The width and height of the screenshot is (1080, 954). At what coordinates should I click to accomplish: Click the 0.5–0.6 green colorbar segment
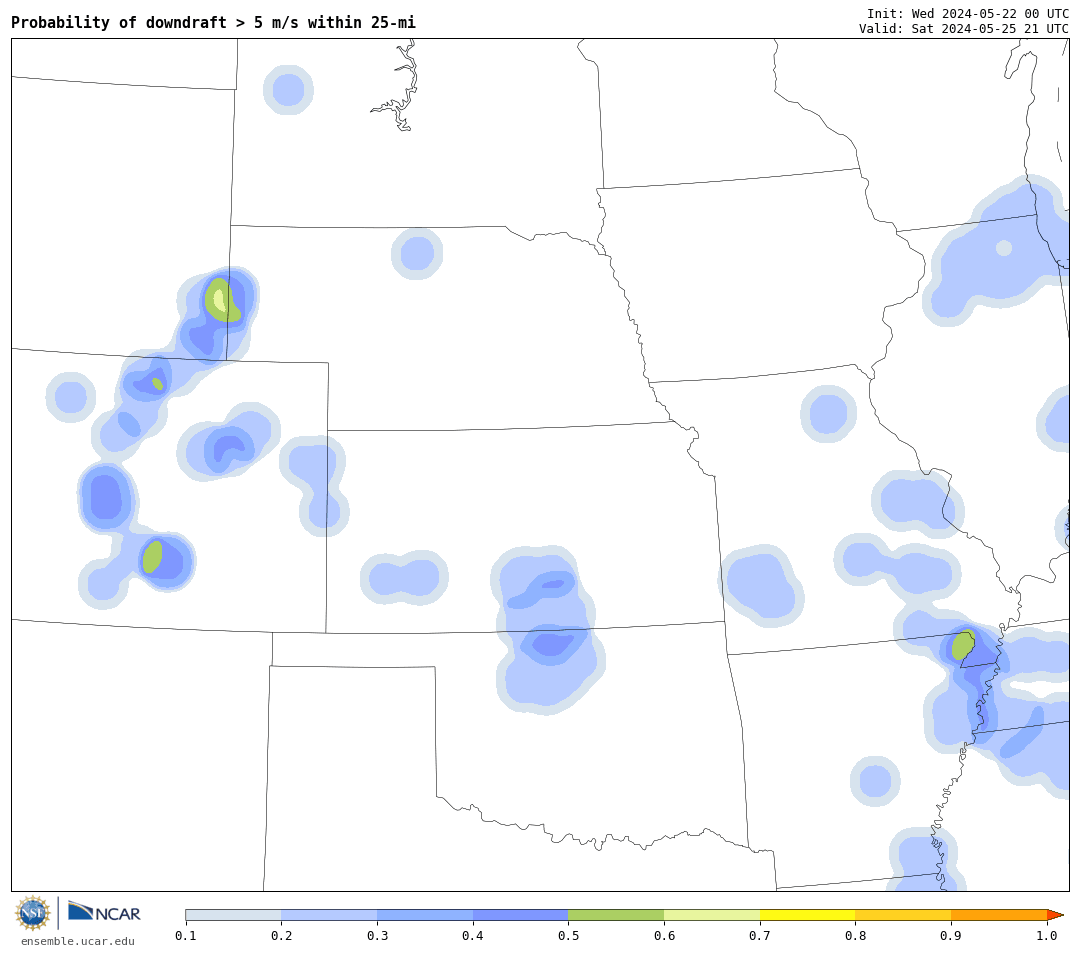(616, 915)
